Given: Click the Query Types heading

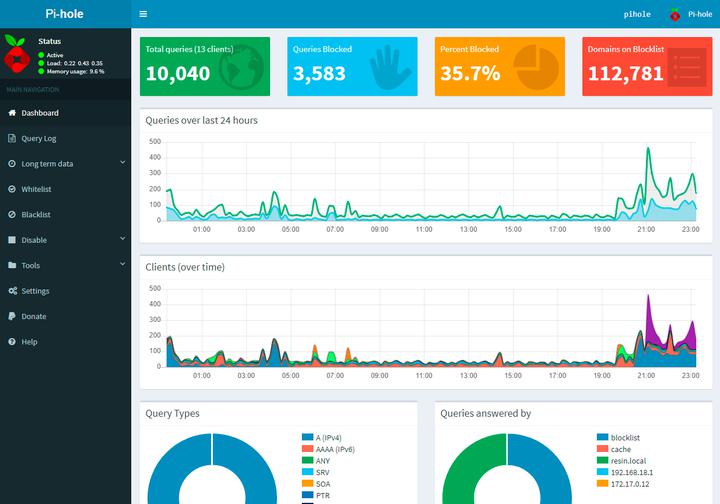Looking at the screenshot, I should pos(172,414).
